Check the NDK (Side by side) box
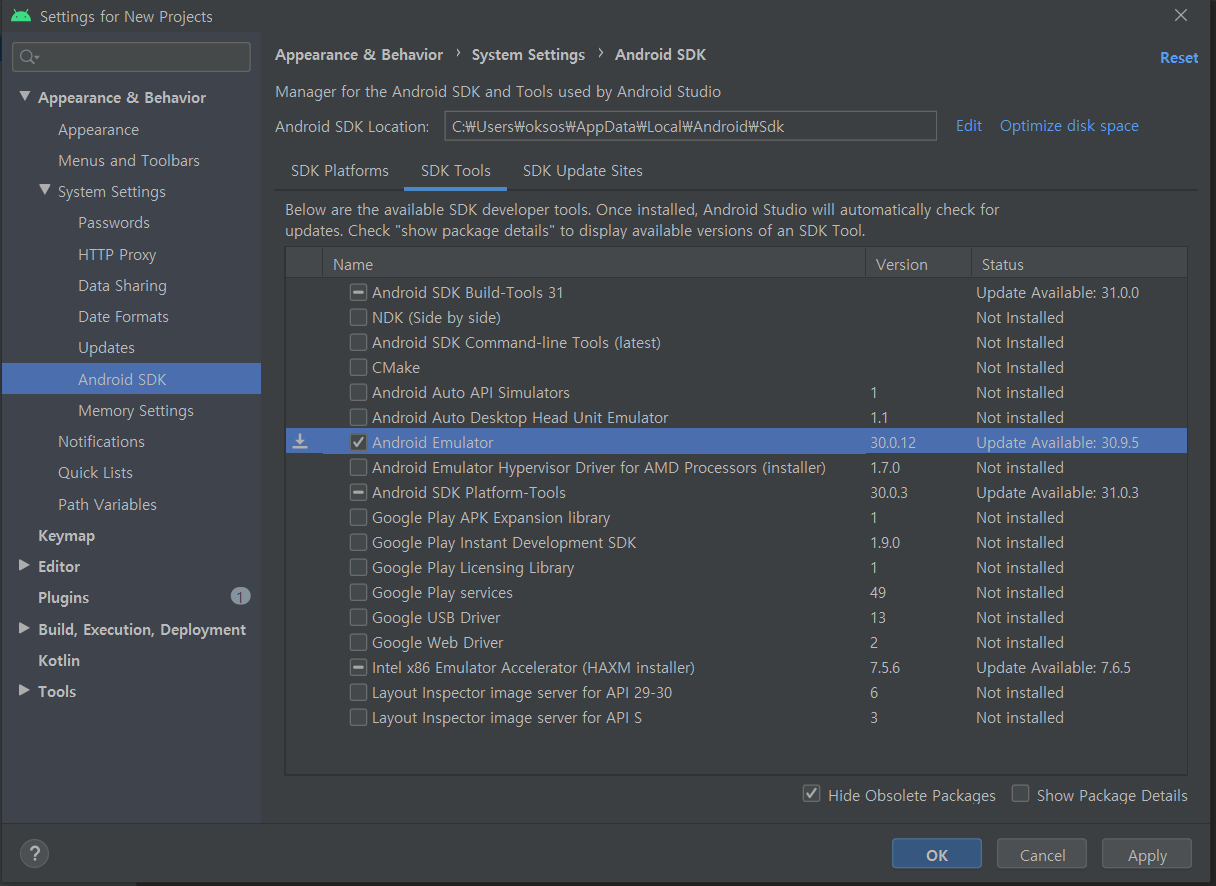The image size is (1216, 886). (358, 318)
